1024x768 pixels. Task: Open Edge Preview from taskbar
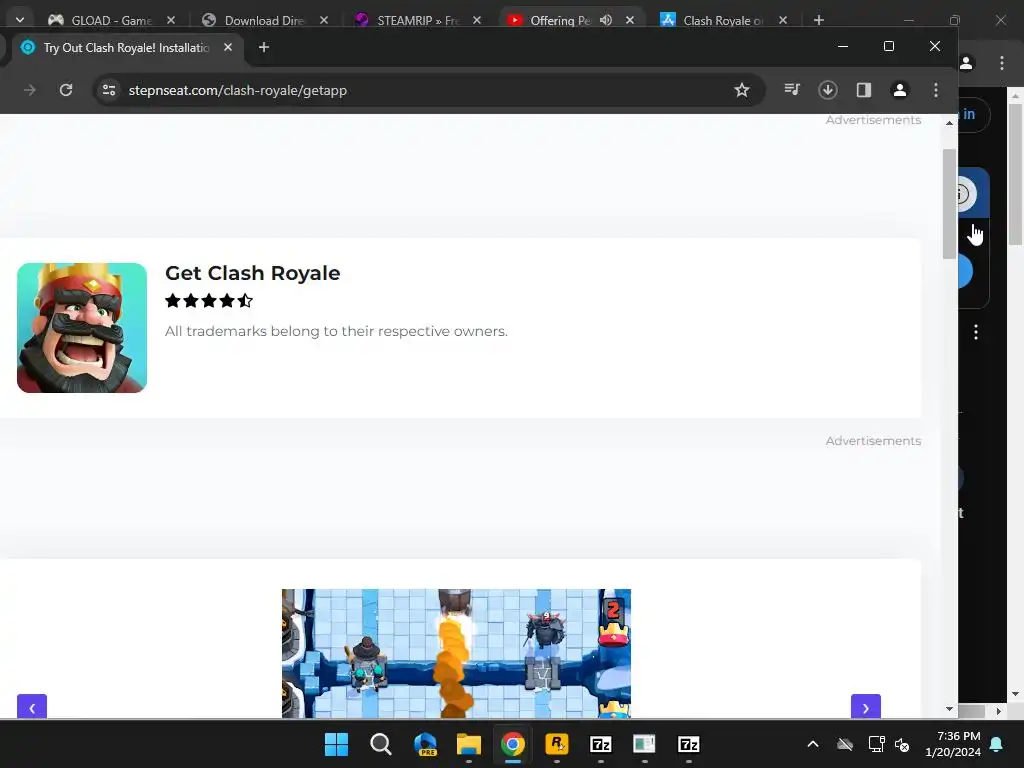[x=425, y=744]
